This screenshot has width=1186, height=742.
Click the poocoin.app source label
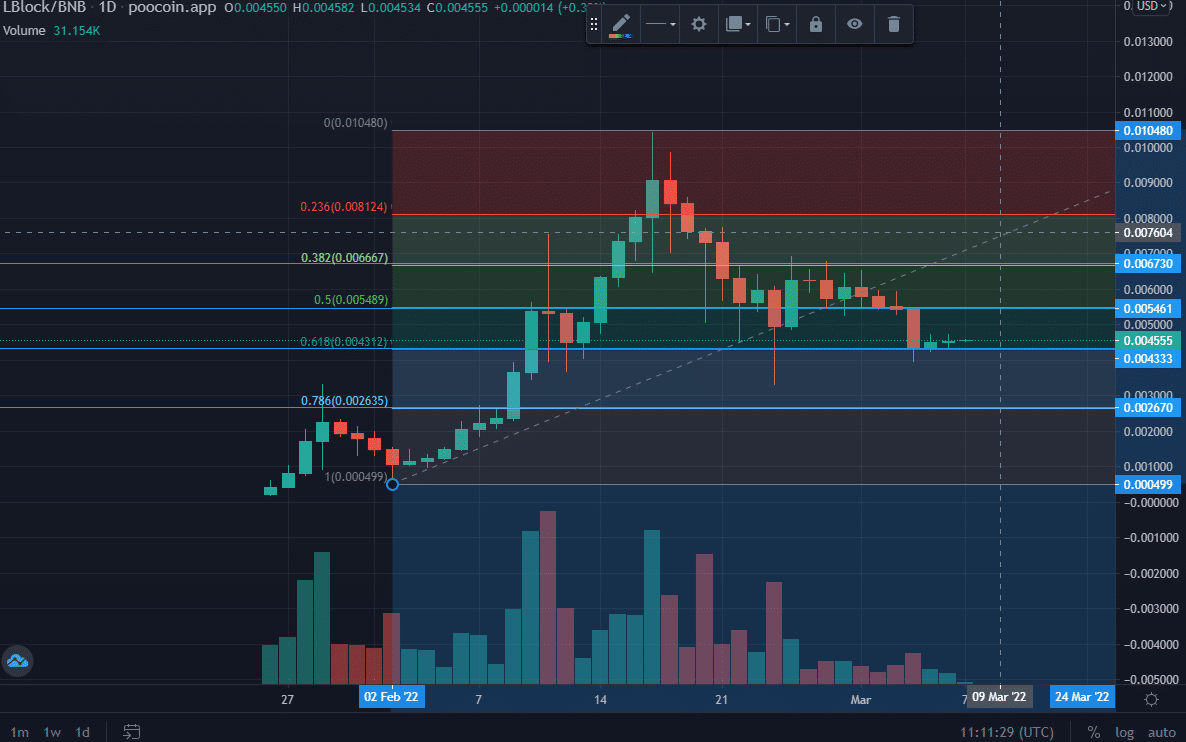[172, 7]
